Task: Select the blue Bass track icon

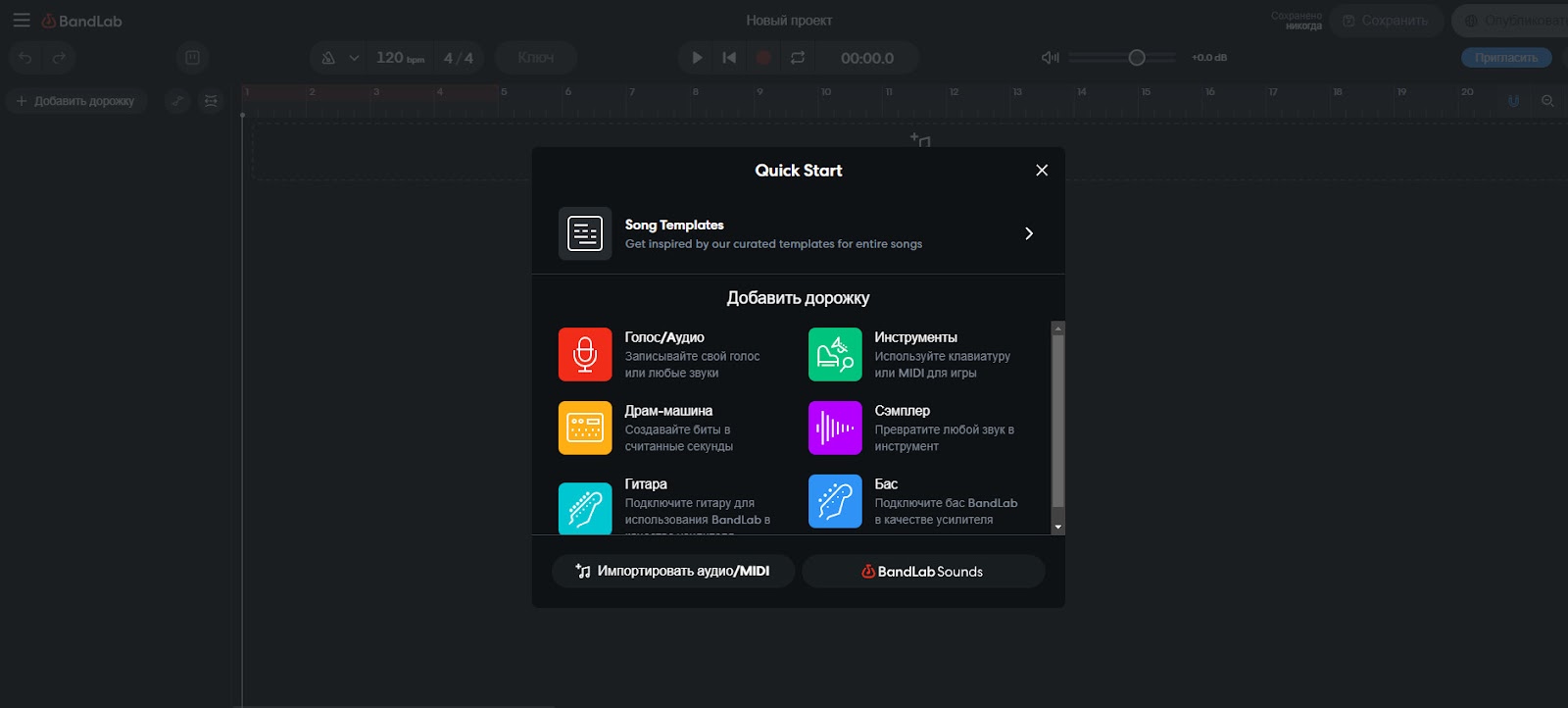Action: tap(835, 501)
